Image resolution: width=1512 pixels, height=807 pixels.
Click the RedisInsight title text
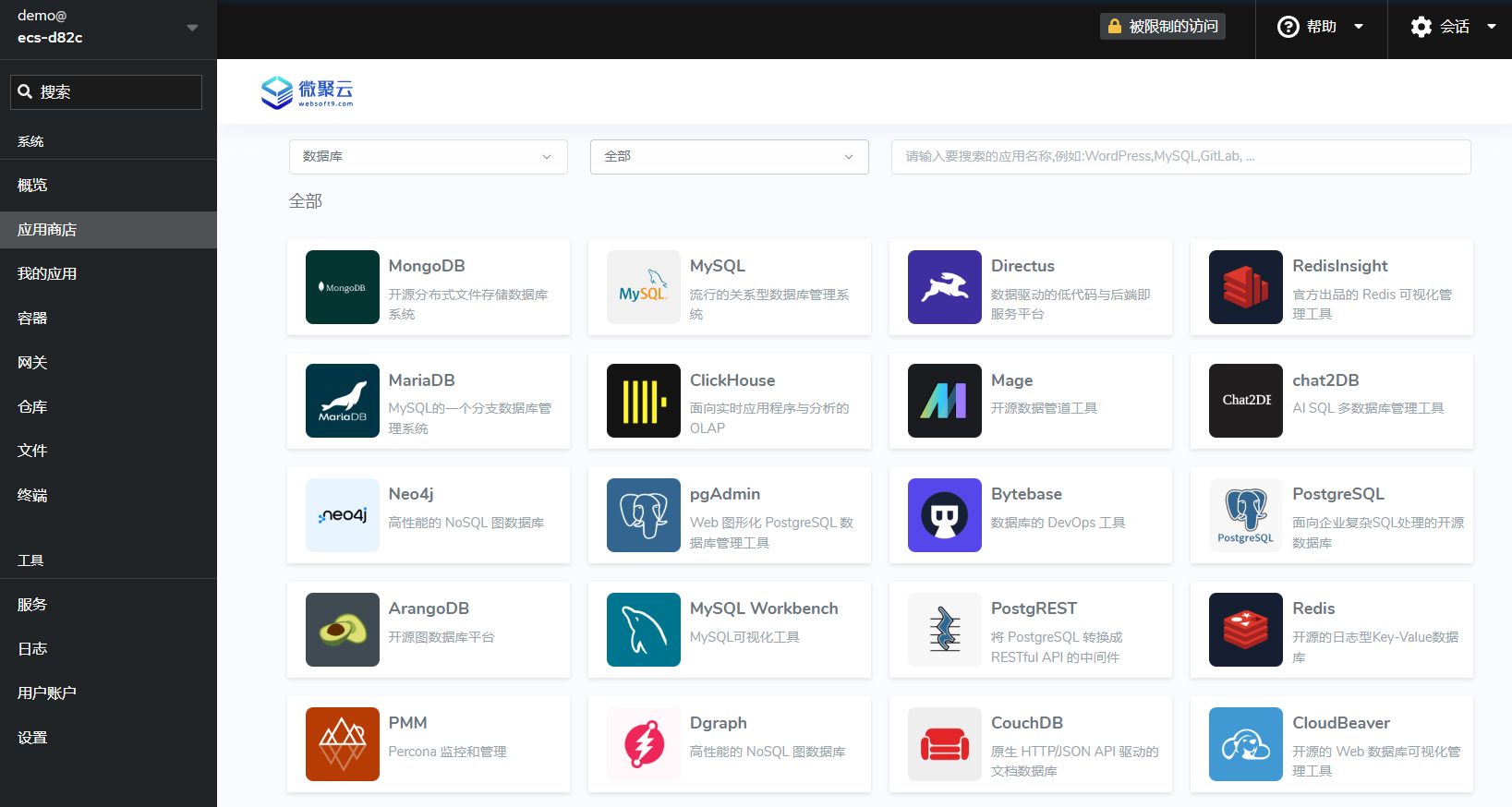tap(1340, 266)
